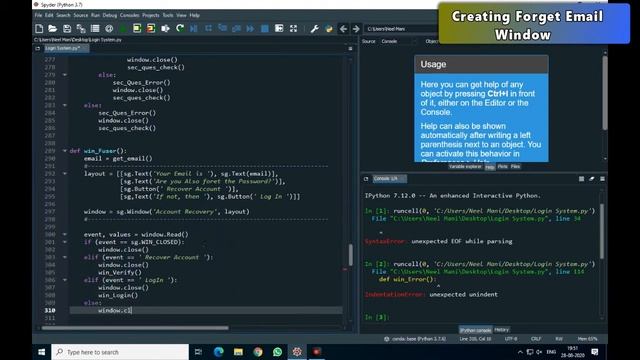This screenshot has height=360, width=640.
Task: Save the current file
Action: 67,29
